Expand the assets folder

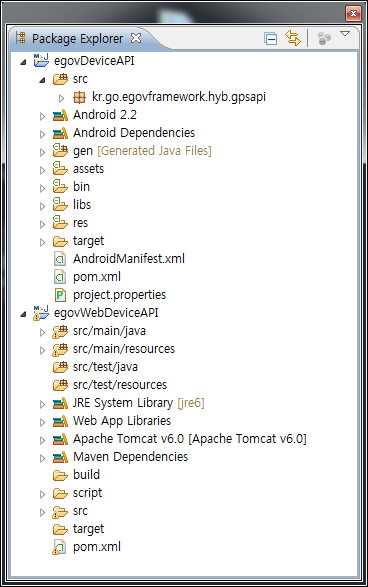click(x=42, y=170)
